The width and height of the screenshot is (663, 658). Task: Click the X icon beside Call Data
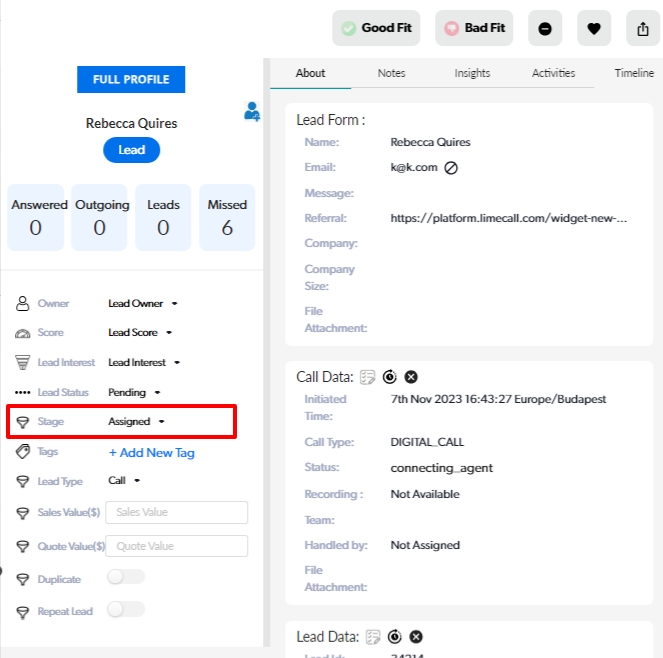[x=411, y=377]
